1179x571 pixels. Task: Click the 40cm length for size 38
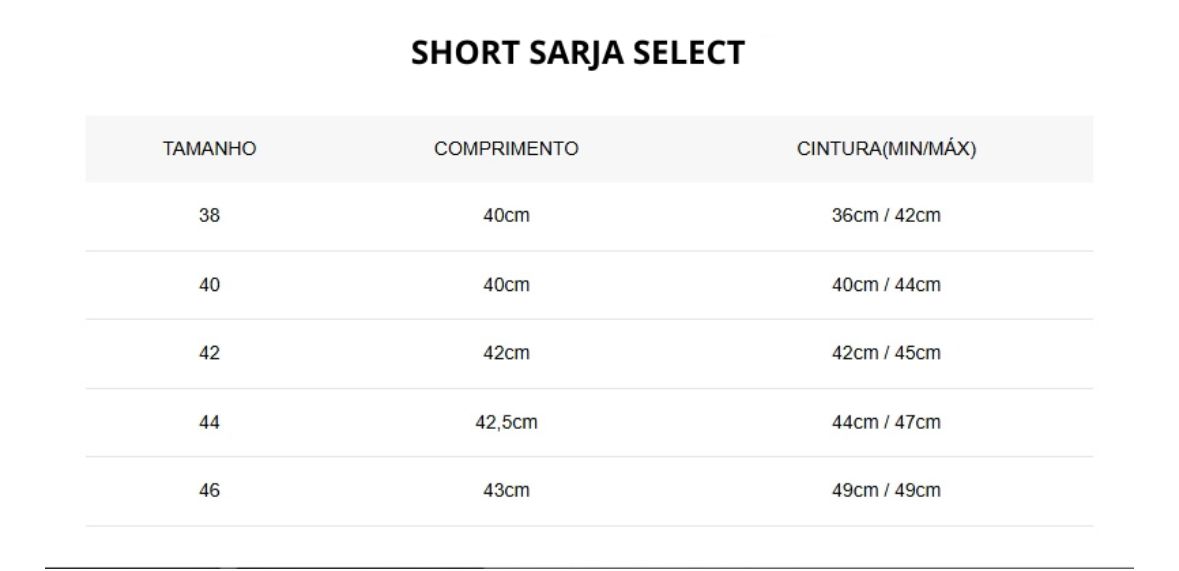click(506, 216)
